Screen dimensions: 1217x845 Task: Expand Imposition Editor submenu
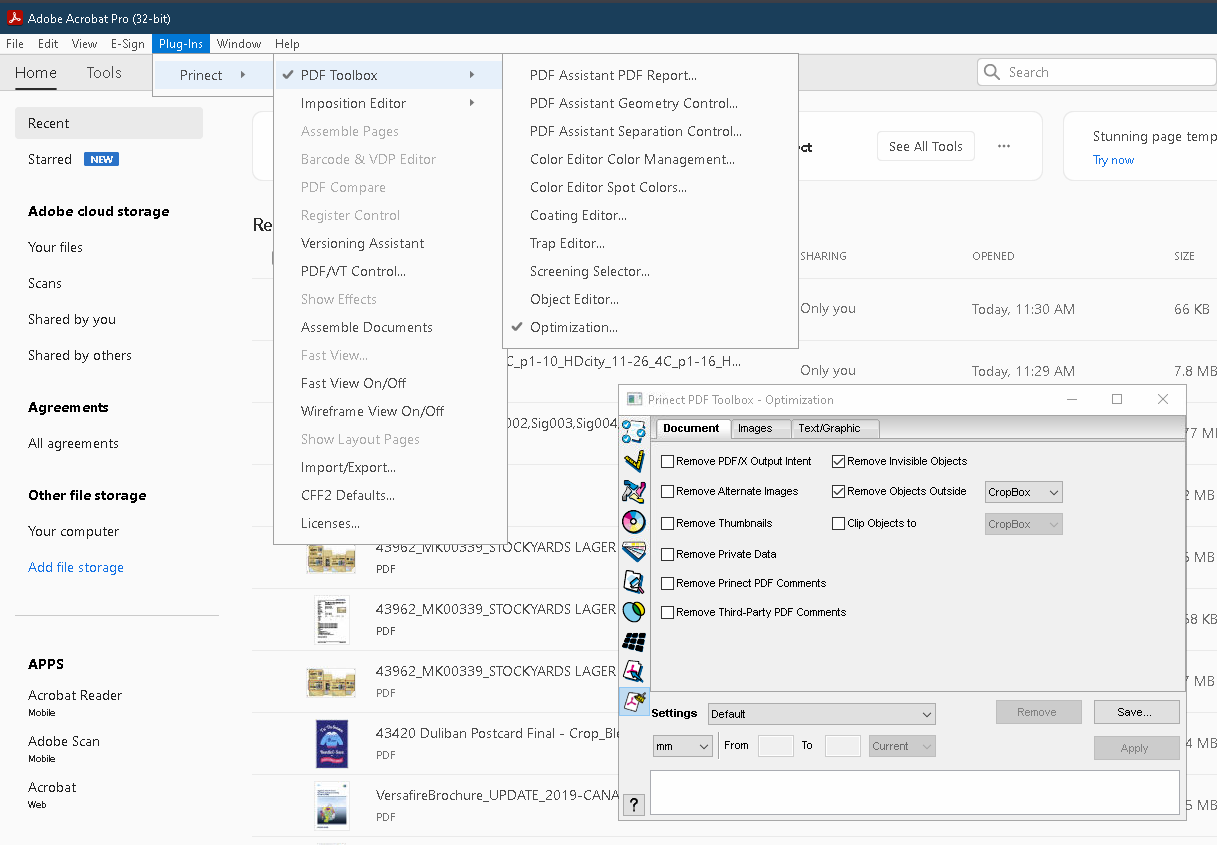coord(388,103)
